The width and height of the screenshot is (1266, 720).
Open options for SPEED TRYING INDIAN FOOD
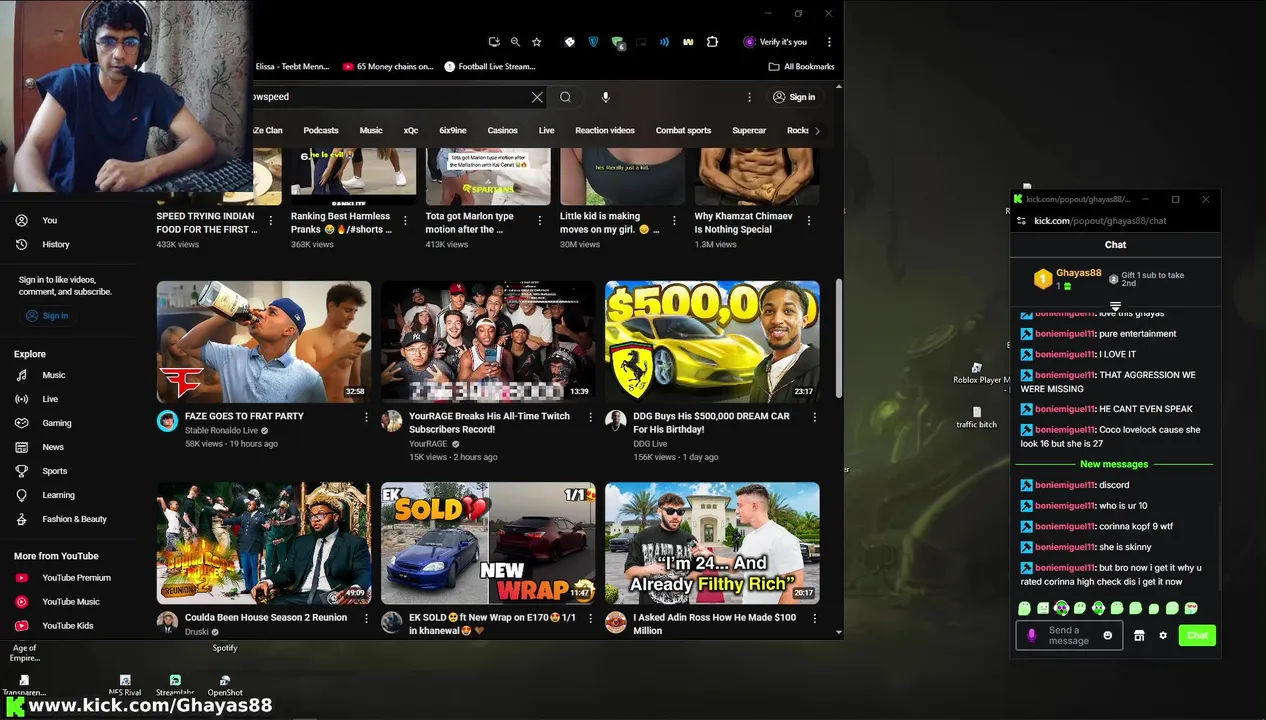[x=270, y=220]
